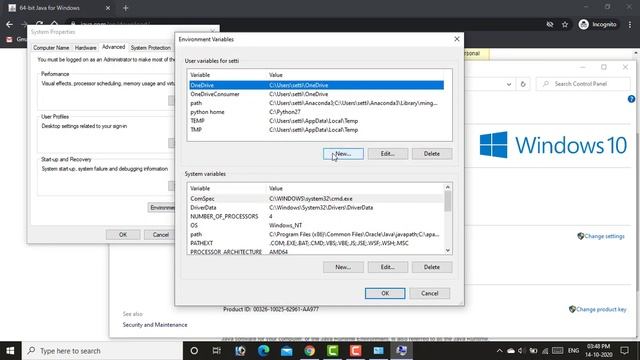Click Change settings link in Control Panel
640x360 pixels.
604,236
